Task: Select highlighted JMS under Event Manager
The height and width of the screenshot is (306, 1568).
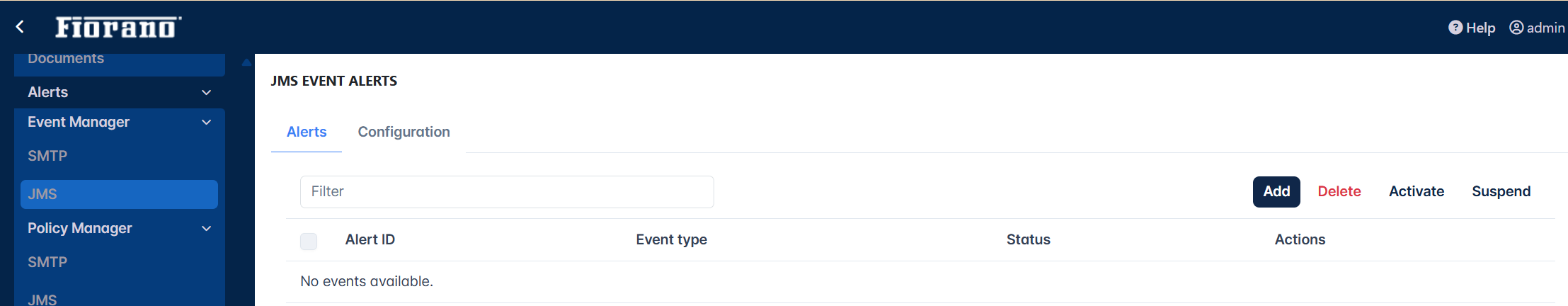Action: click(x=119, y=194)
